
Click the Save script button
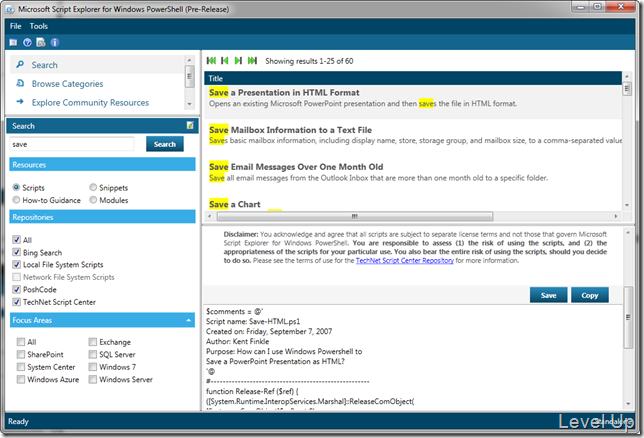[x=548, y=295]
